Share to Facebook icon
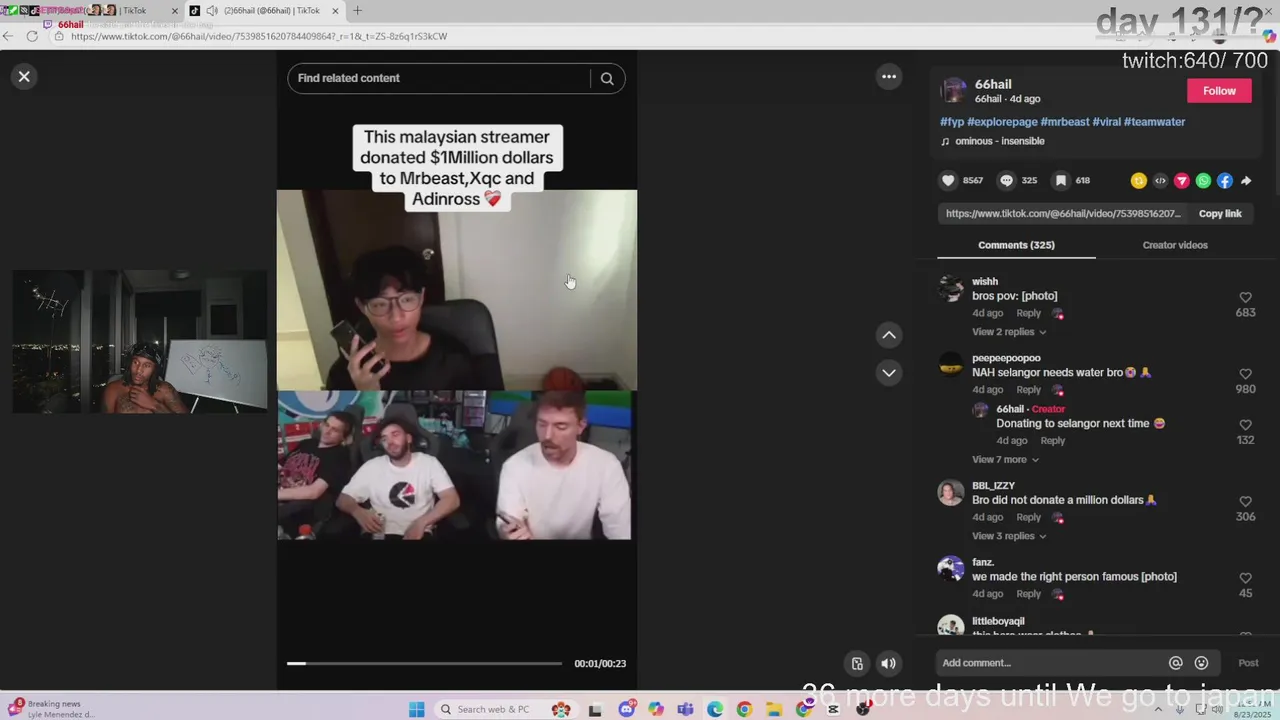1280x720 pixels. 1225,181
